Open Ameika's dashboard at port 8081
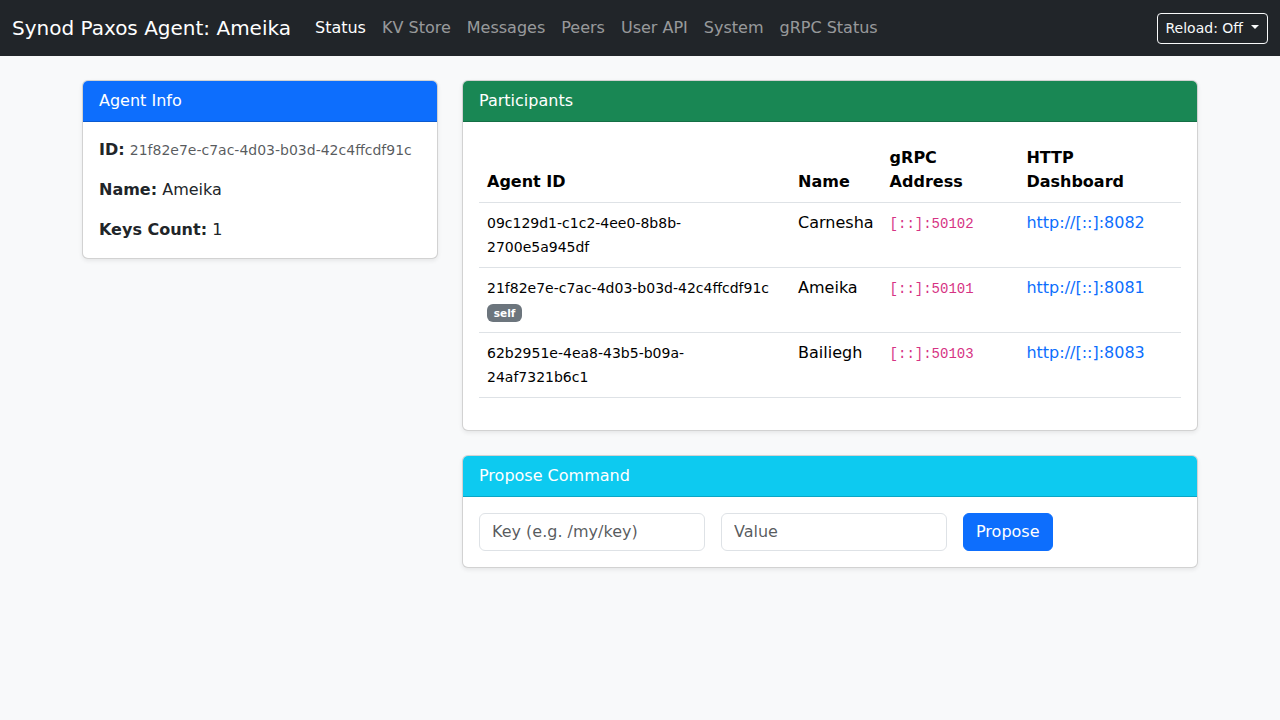Screen dimensions: 1280x720 (1085, 287)
